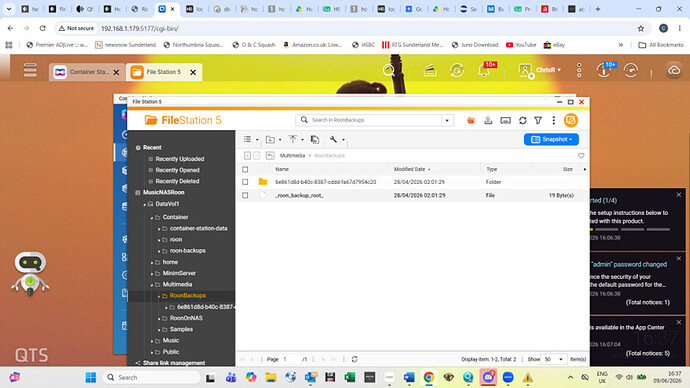Screen dimensions: 690x388
Task: Click the File Station remote upload icon
Action: pyautogui.click(x=488, y=120)
